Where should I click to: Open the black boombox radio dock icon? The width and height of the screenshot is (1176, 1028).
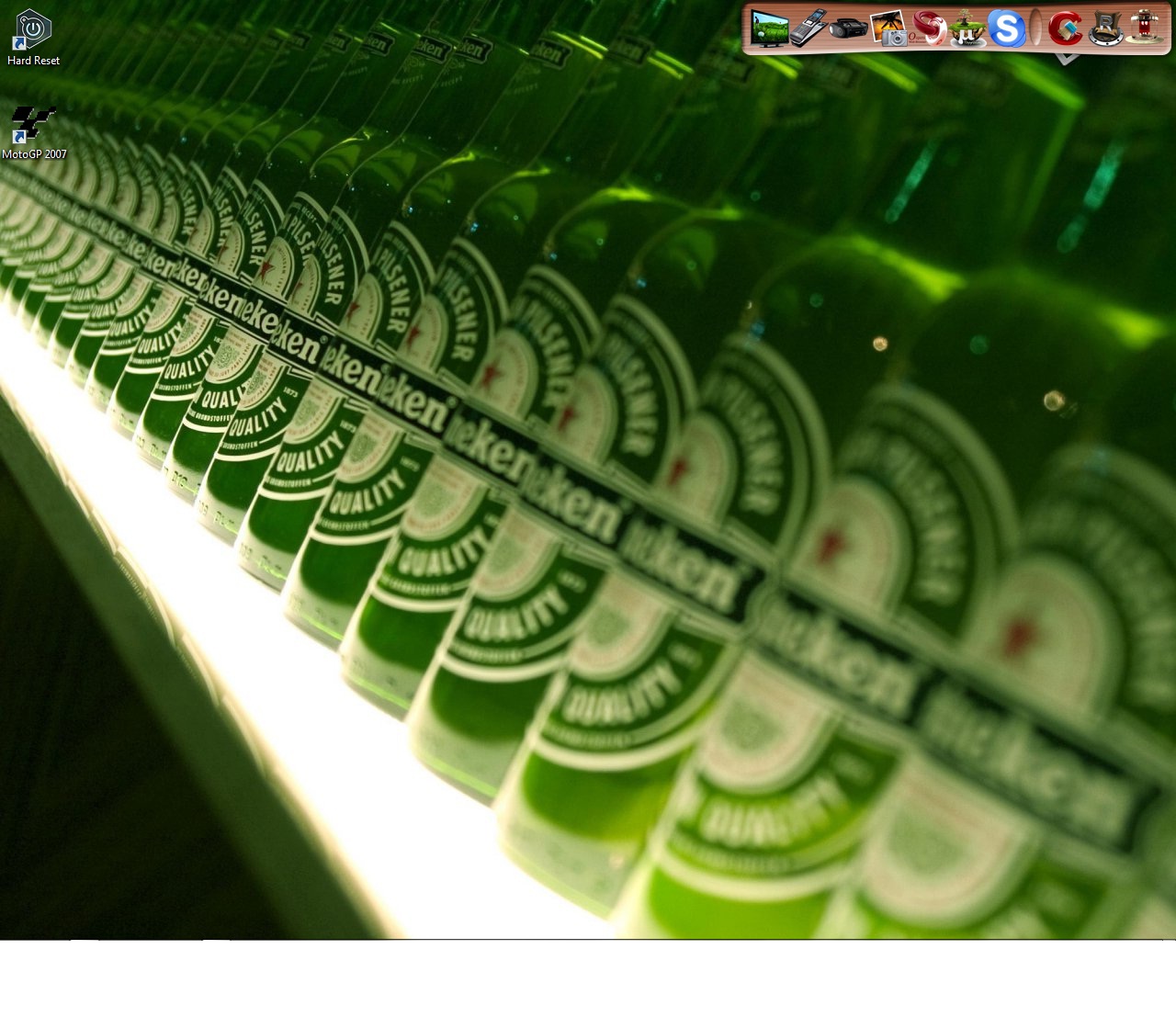[847, 28]
